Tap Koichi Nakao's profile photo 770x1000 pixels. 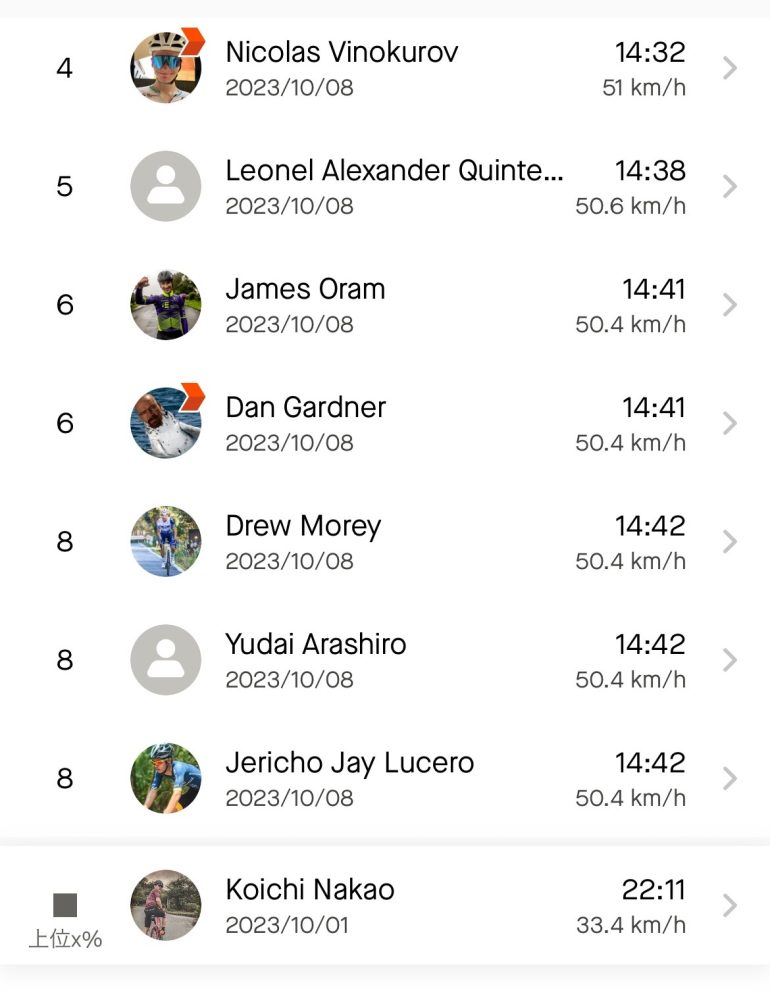point(166,905)
